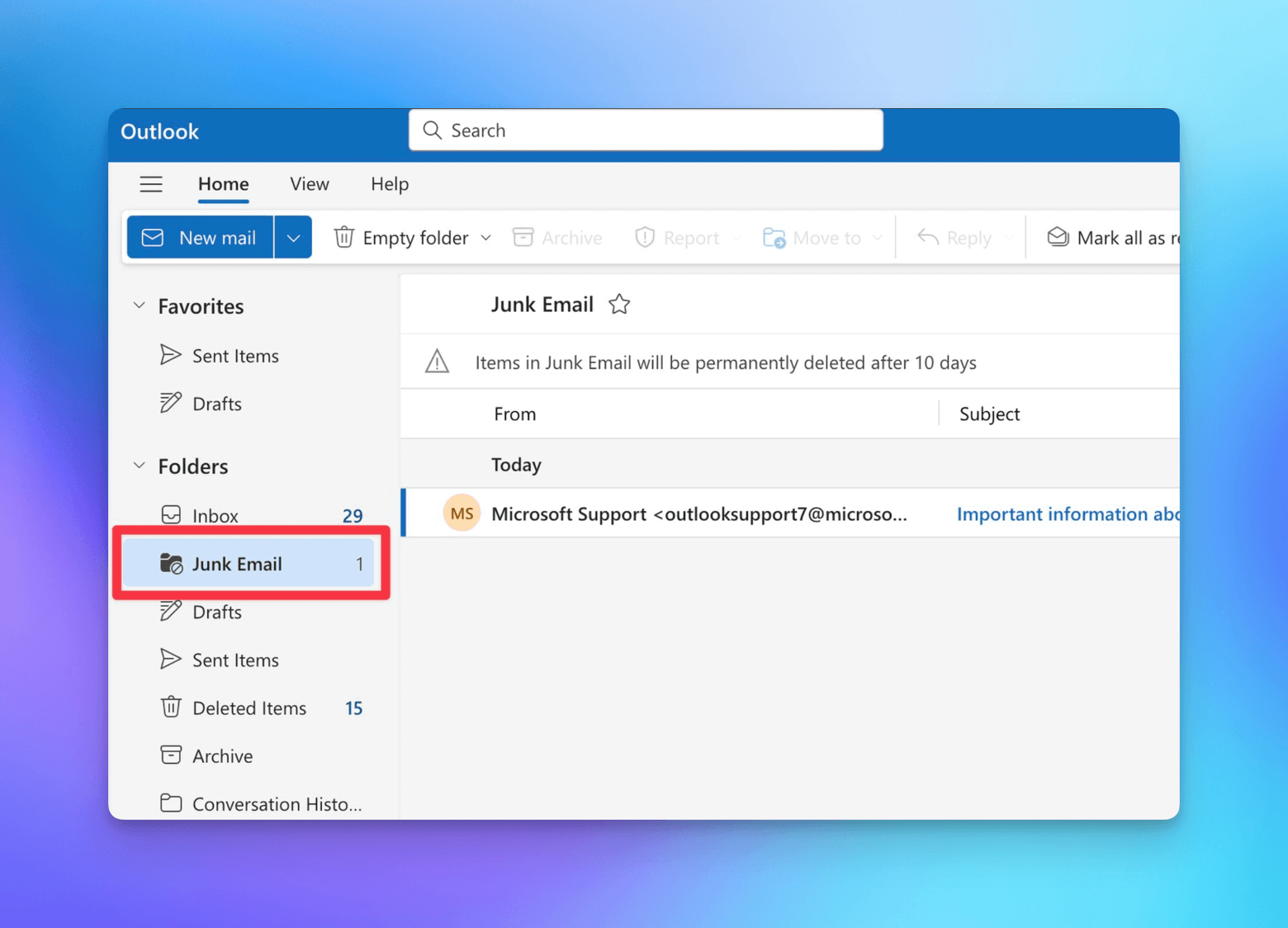This screenshot has width=1288, height=928.
Task: Click the New mail button label
Action: (x=217, y=238)
